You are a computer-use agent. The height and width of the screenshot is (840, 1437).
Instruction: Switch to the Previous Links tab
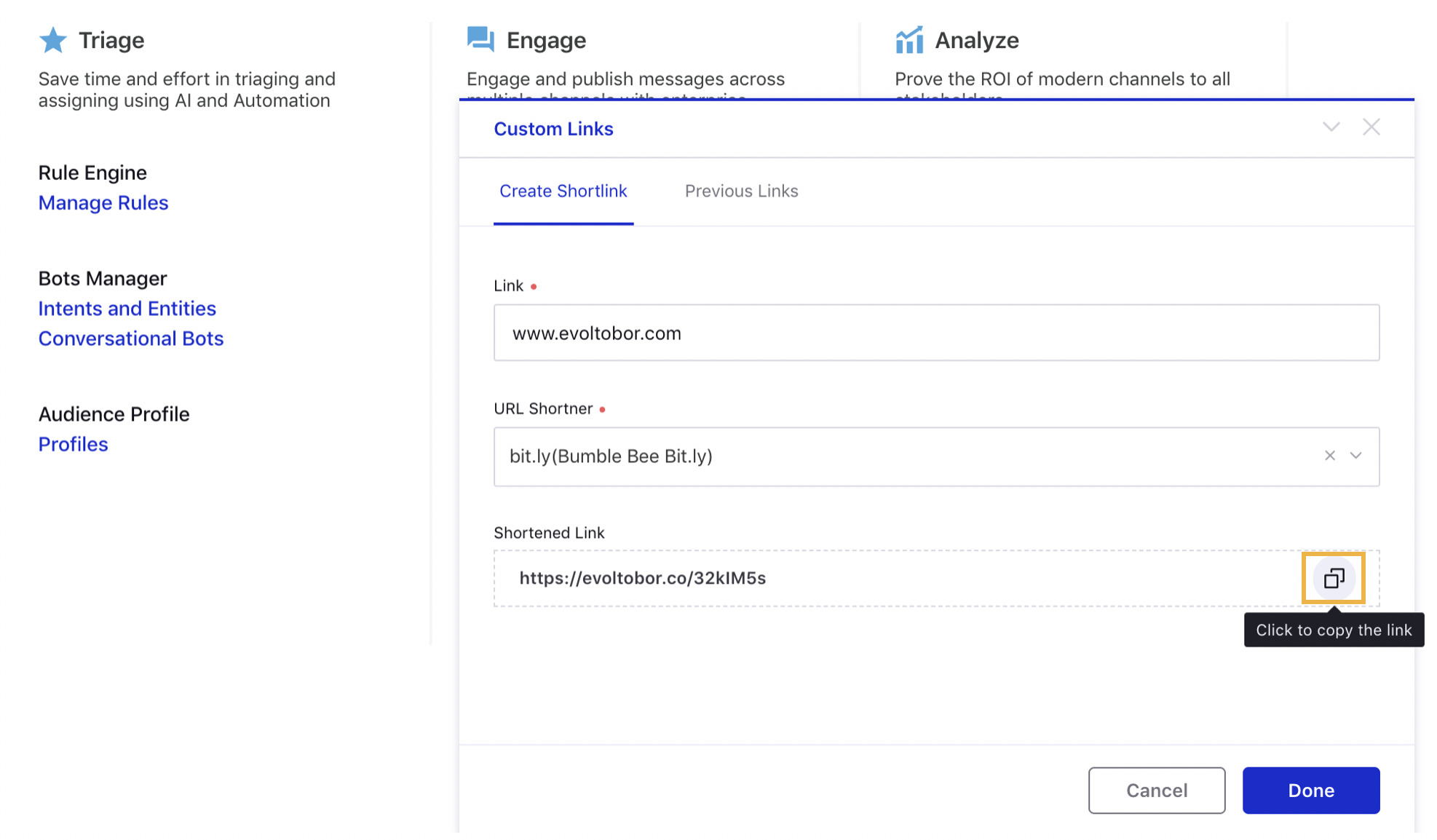click(741, 190)
